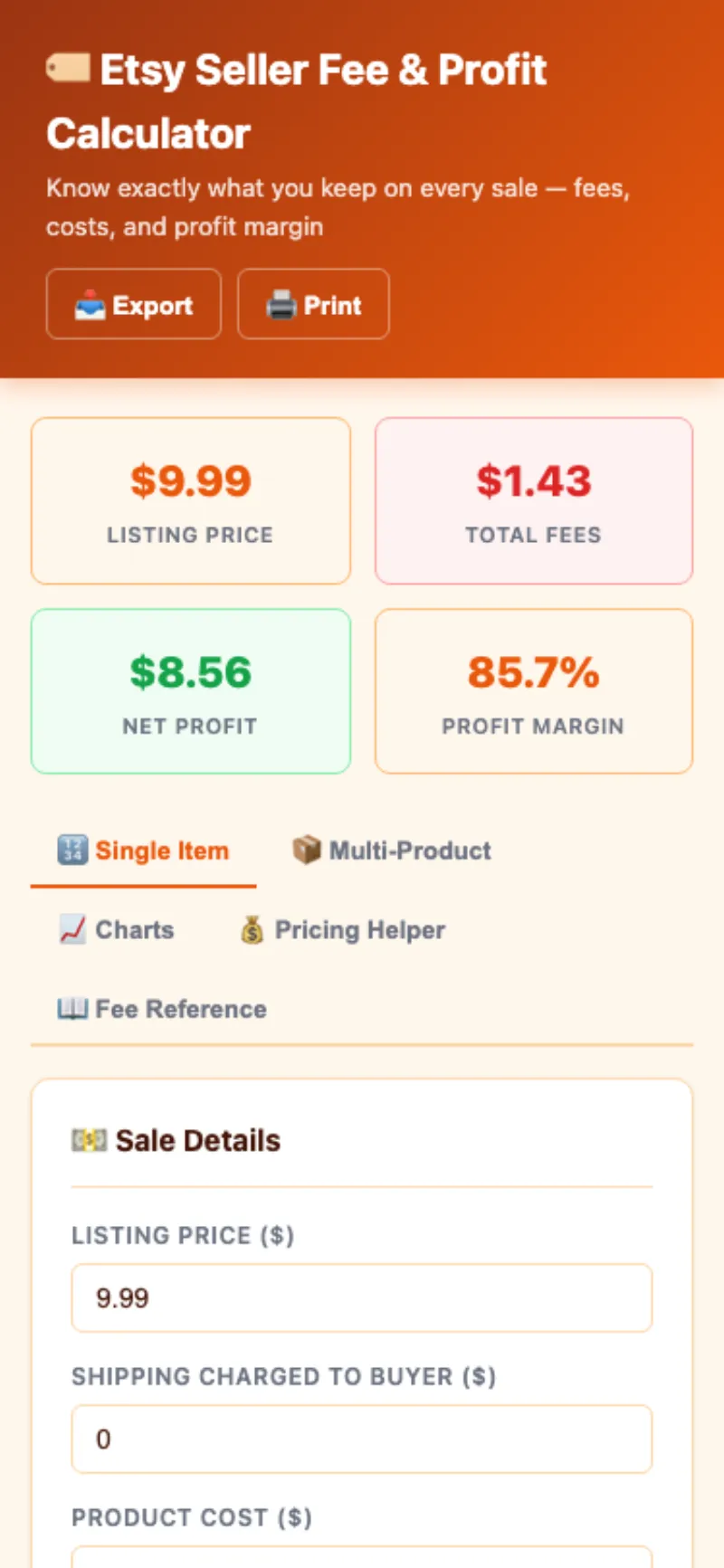Click the printer icon on Print
724x1568 pixels.
click(x=281, y=306)
